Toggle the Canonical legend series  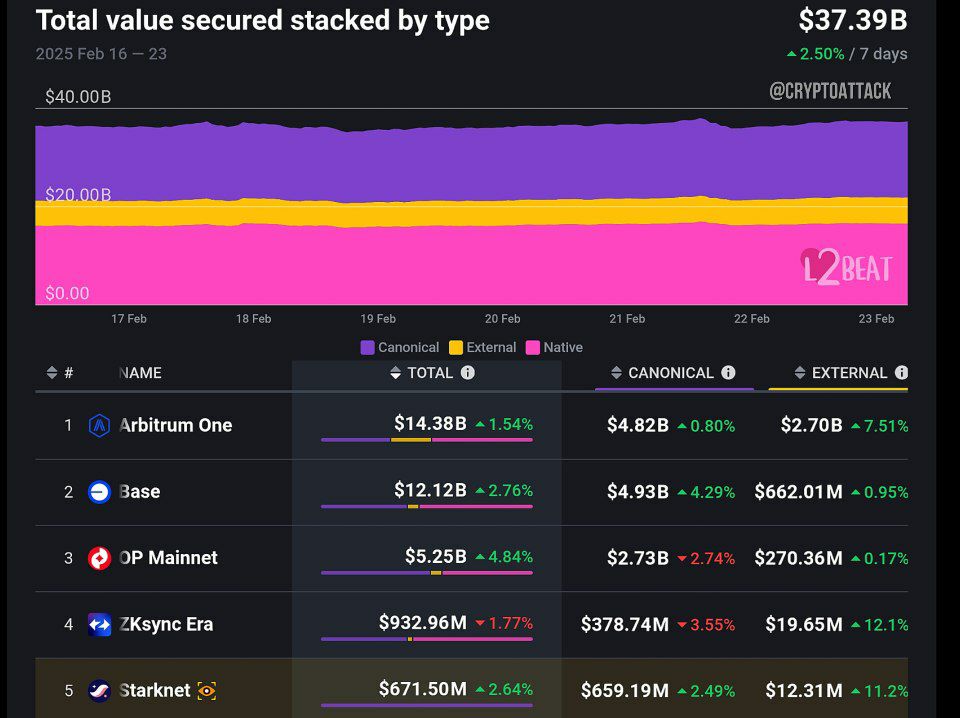(400, 348)
